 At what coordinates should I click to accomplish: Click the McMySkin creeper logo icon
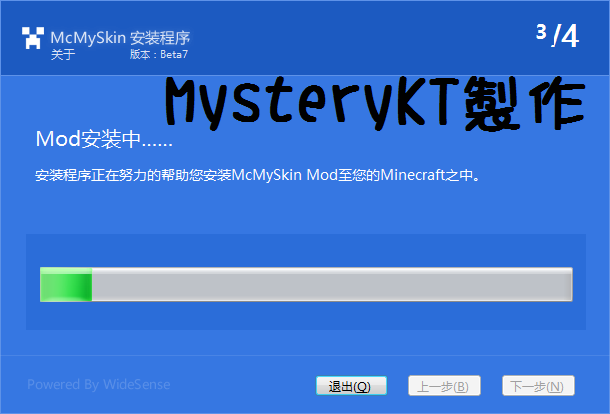(33, 38)
